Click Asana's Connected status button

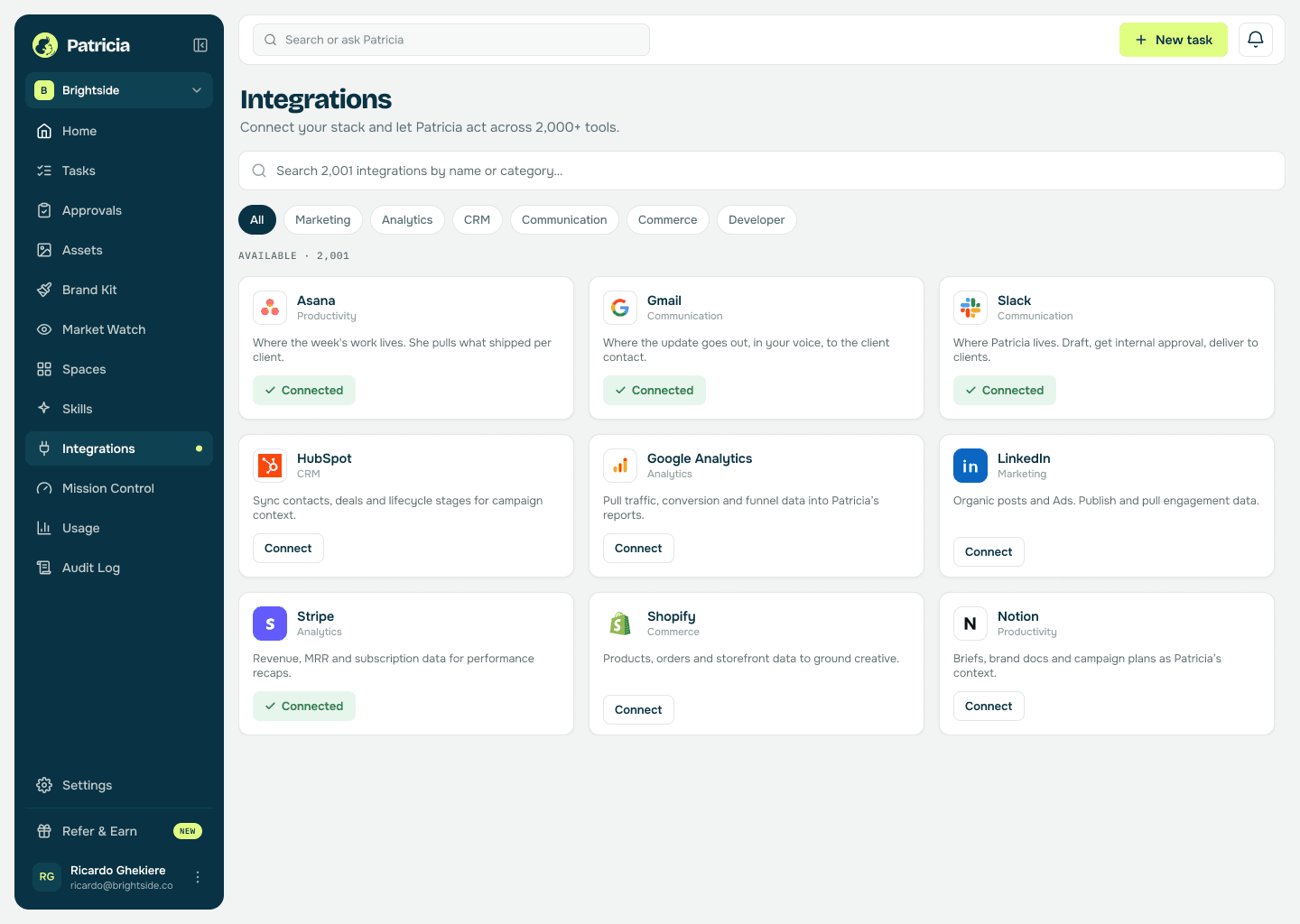coord(304,391)
